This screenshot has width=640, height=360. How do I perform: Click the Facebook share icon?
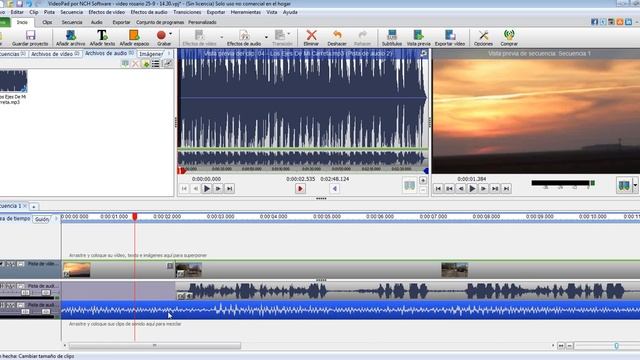pos(595,22)
